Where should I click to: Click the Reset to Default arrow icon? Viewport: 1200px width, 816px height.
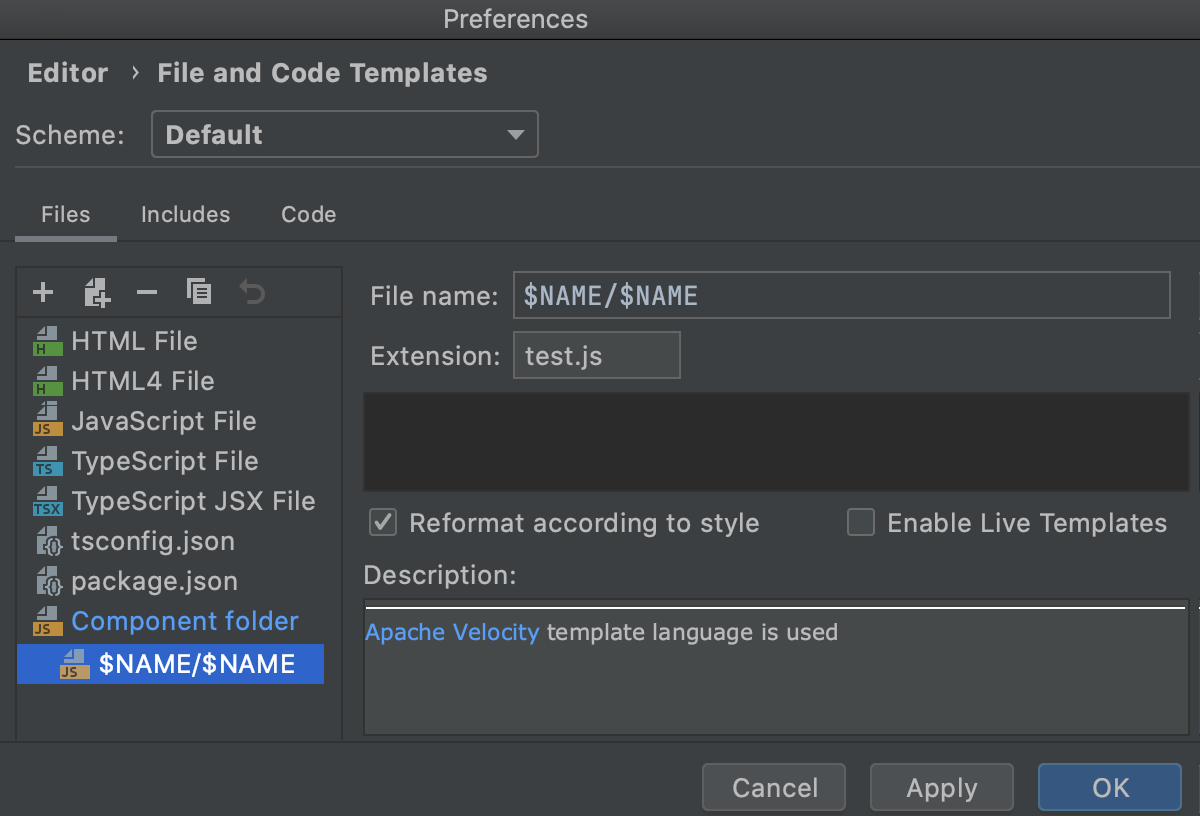point(252,292)
